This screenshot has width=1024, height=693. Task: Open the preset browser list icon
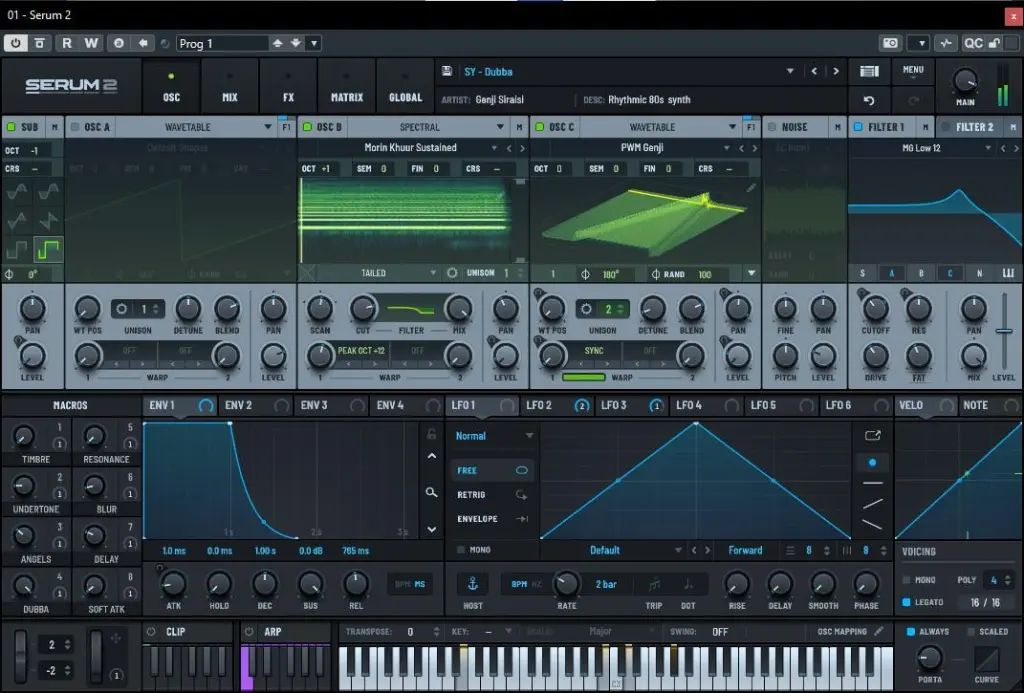(x=869, y=71)
